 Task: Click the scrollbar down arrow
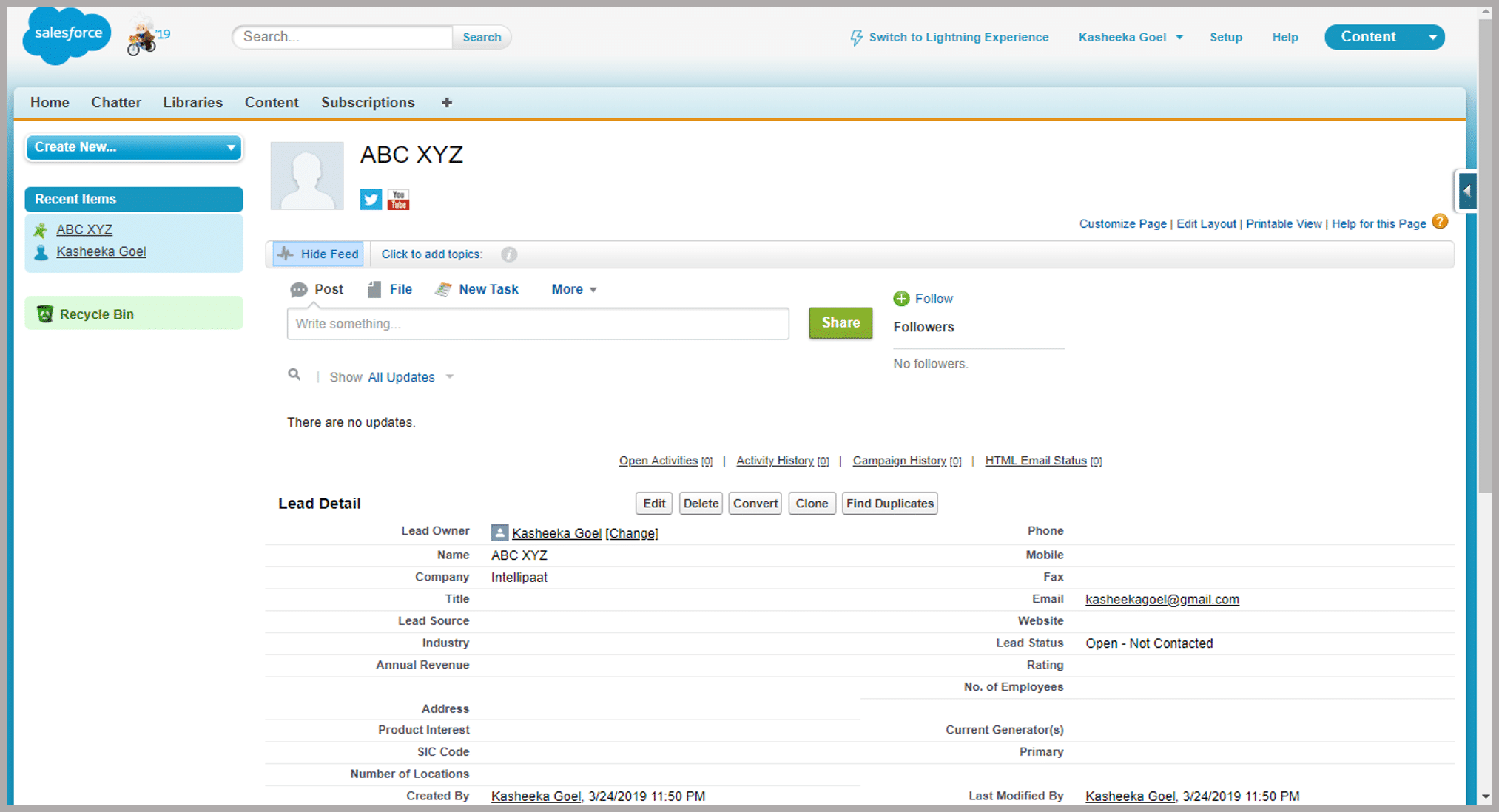(x=1486, y=796)
